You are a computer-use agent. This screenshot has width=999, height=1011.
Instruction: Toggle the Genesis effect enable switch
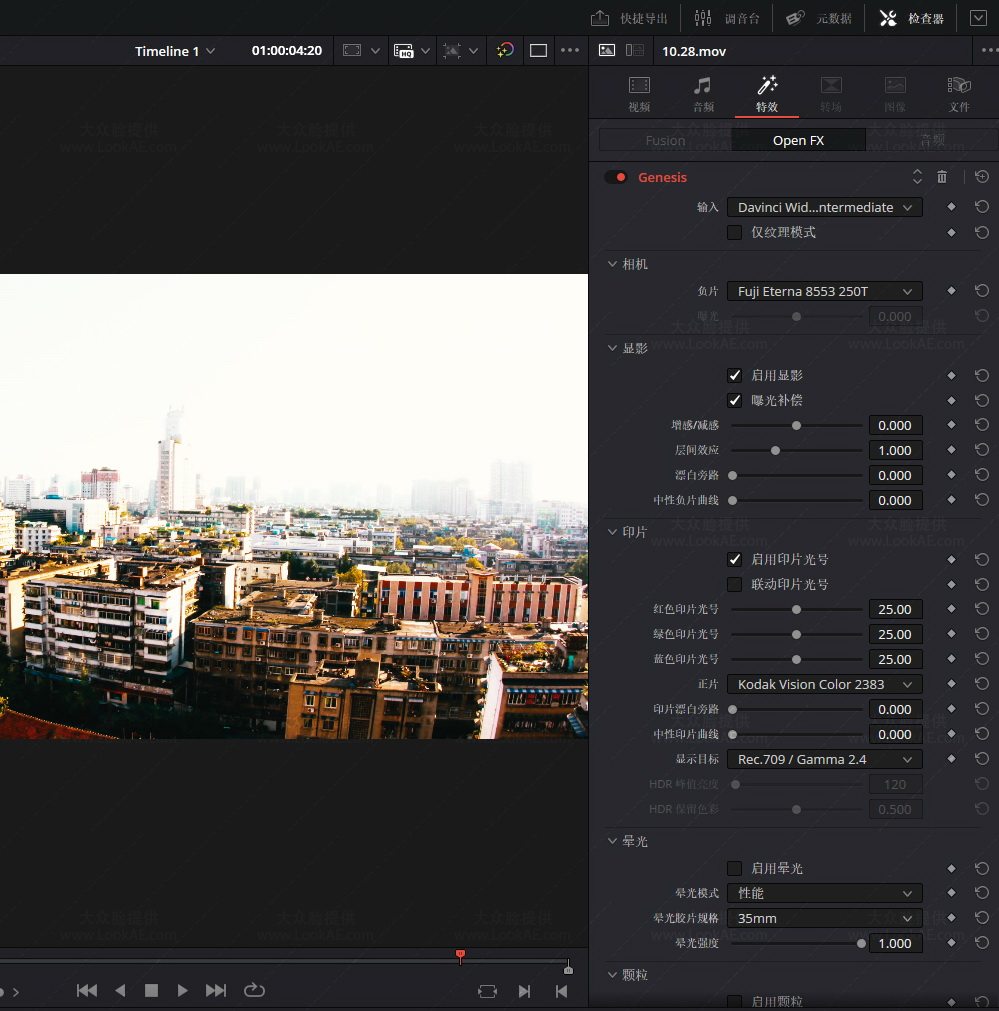616,177
